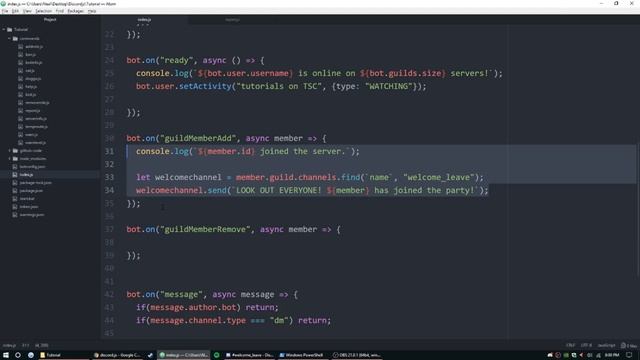Collapse the Tutorial root folder arrow

4,29
